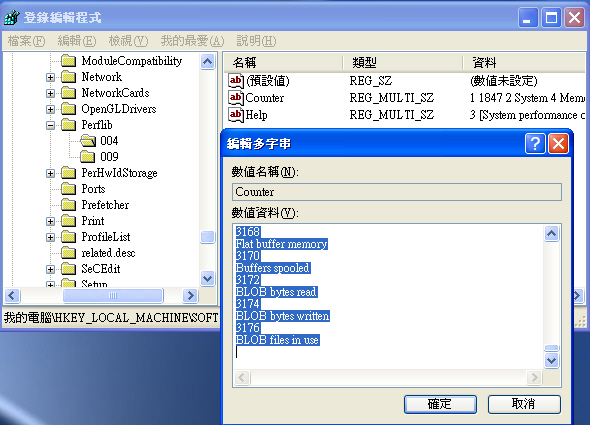The width and height of the screenshot is (590, 425).
Task: Maximize the Registry Editor window
Action: click(551, 17)
